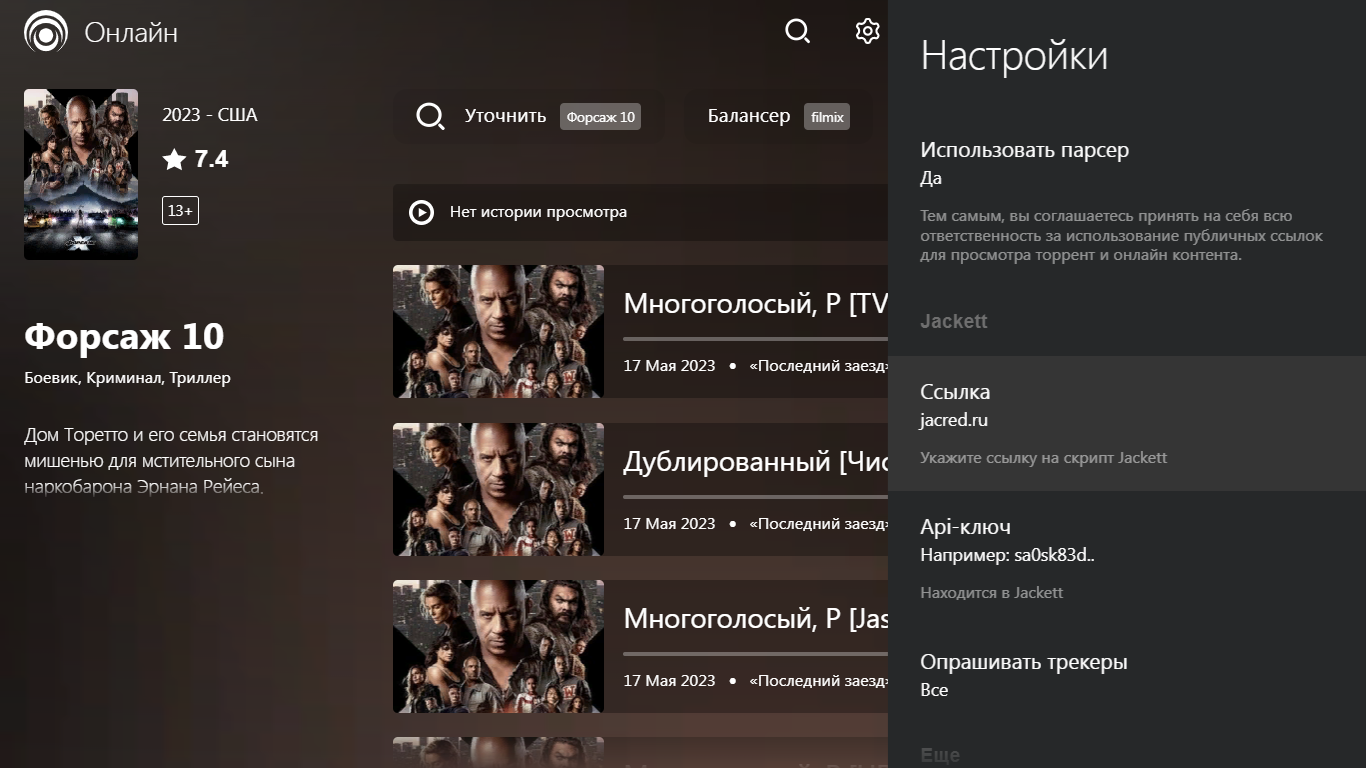The height and width of the screenshot is (768, 1366).
Task: Click the Jackett section heading
Action: pyautogui.click(x=954, y=321)
